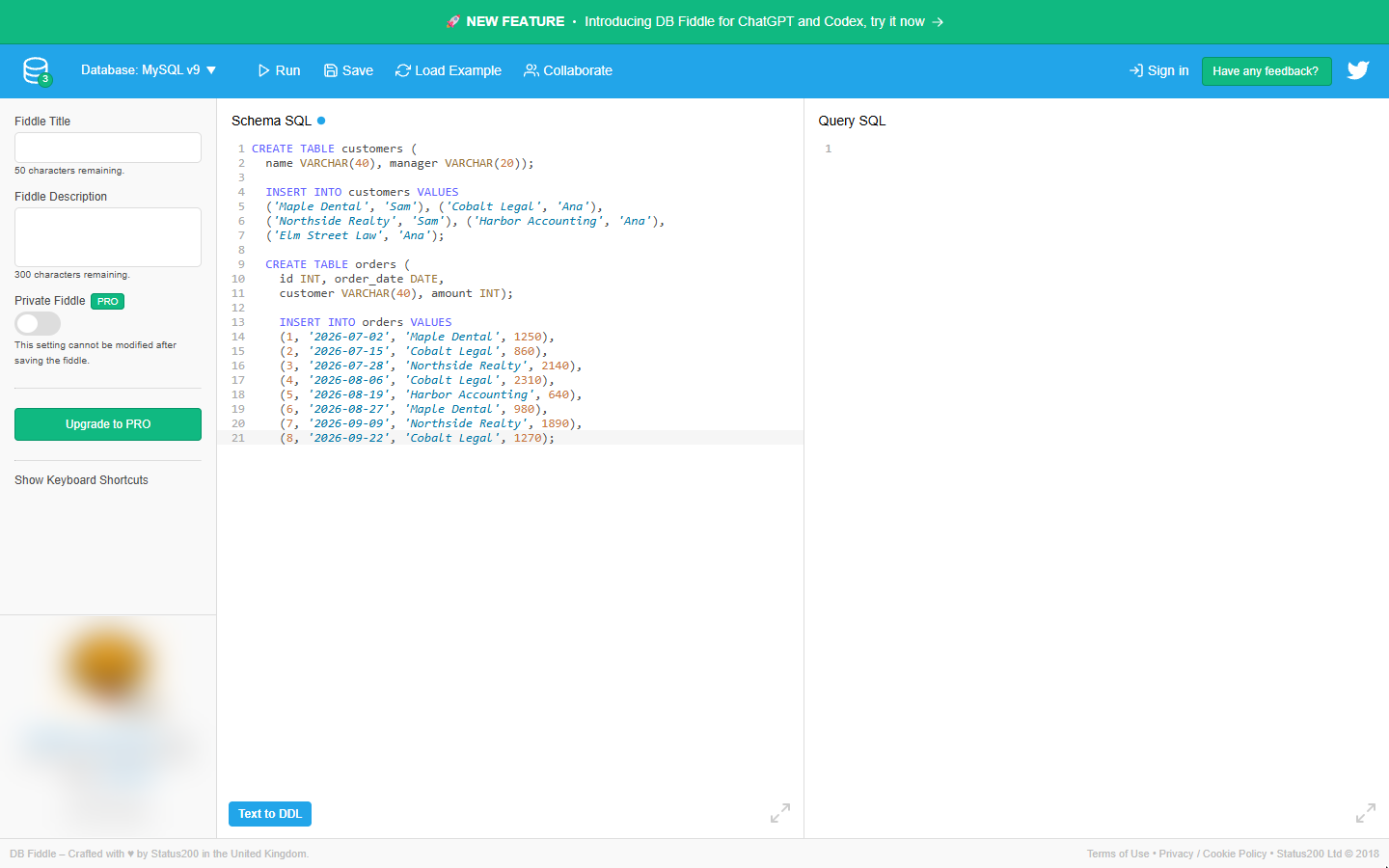Run the fiddle
Image resolution: width=1389 pixels, height=868 pixels.
279,71
